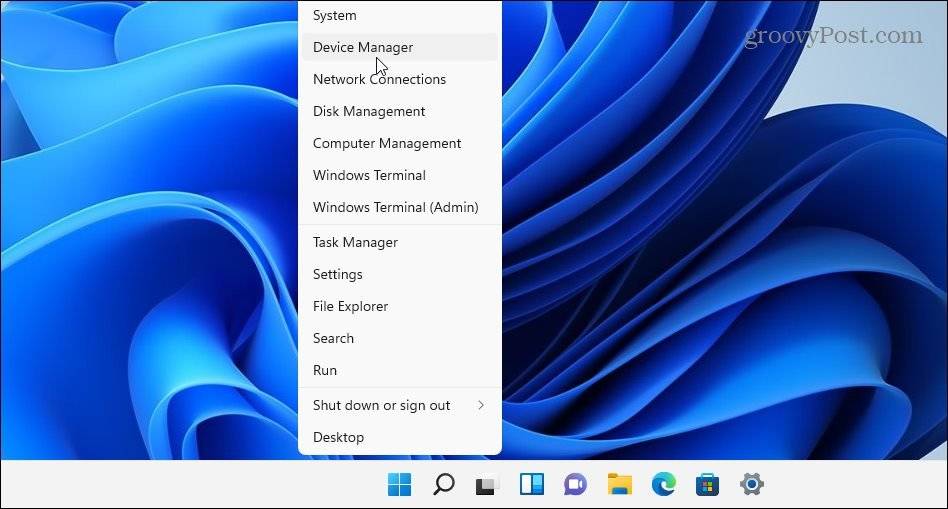
Task: Select System in the menu
Action: tap(400, 15)
